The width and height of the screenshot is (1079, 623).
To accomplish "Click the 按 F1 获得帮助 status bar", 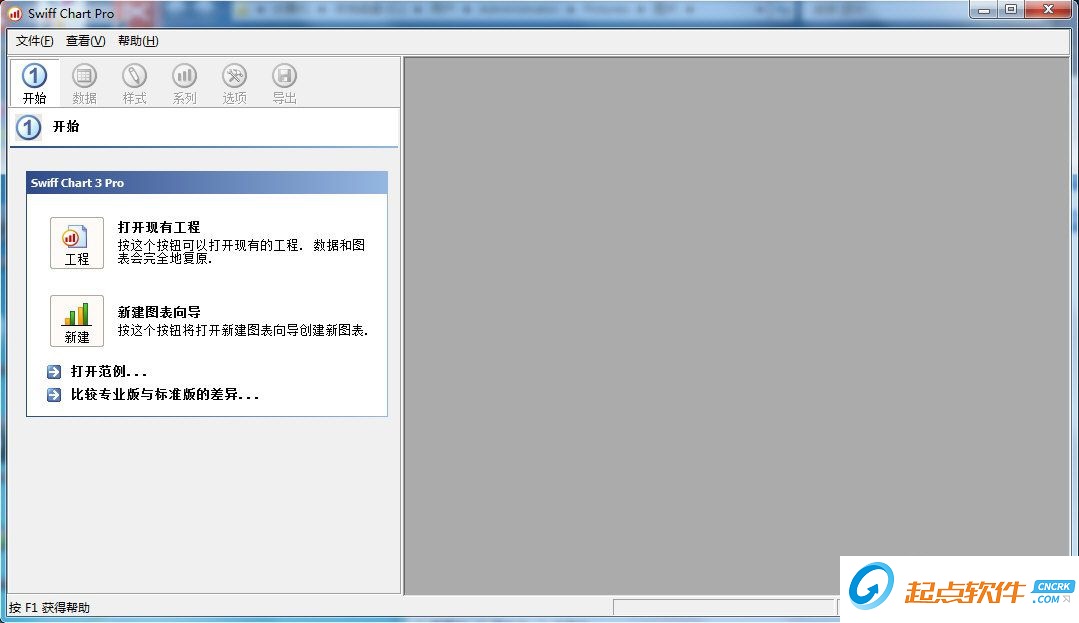I will [50, 607].
